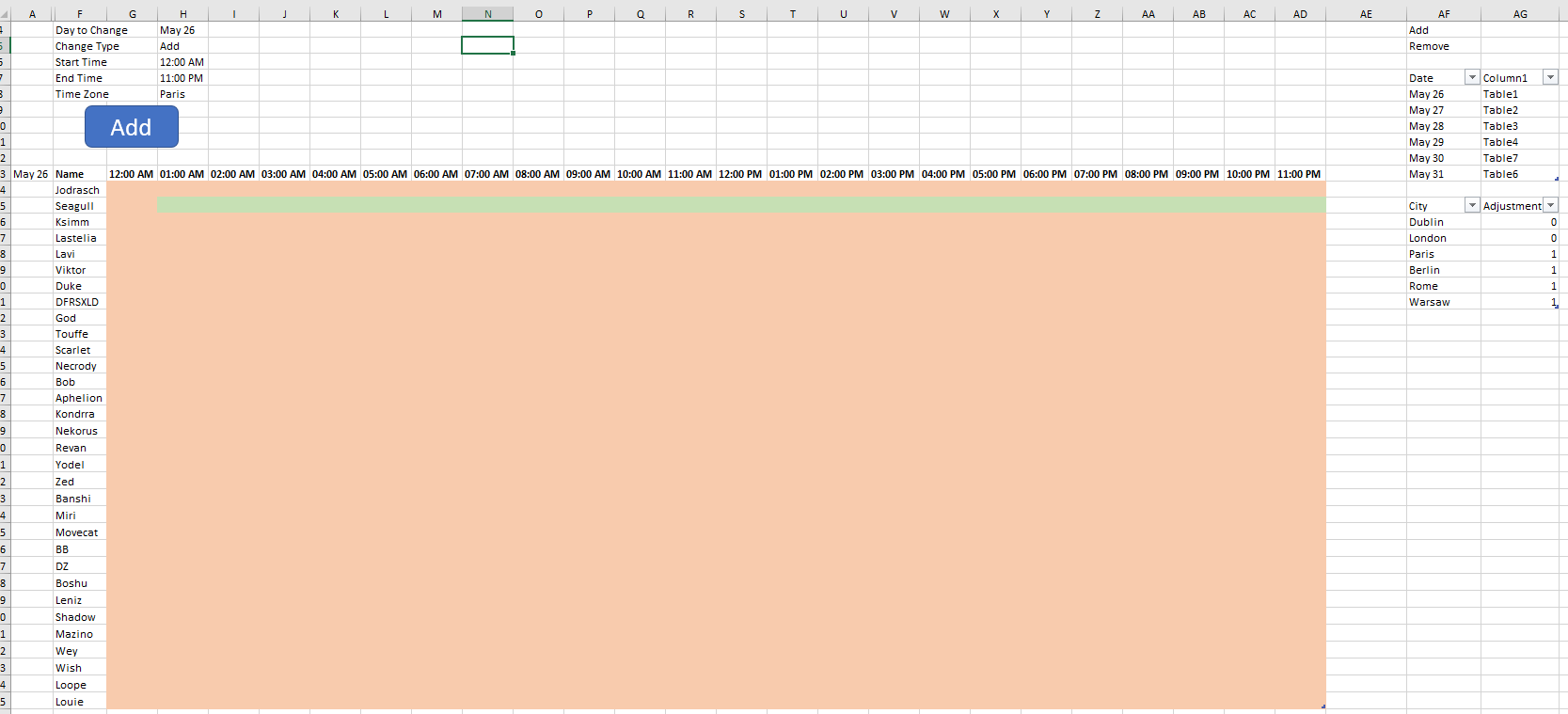Image resolution: width=1568 pixels, height=714 pixels.
Task: Click the Mazino name cell
Action: (x=80, y=634)
